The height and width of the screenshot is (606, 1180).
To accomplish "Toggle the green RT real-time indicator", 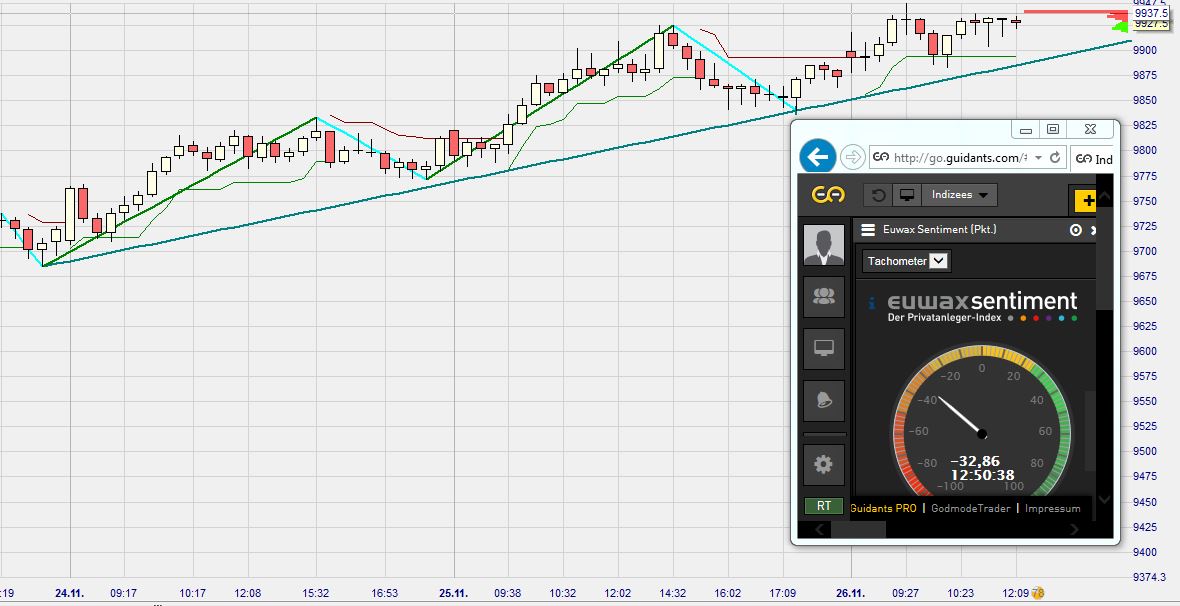I will pyautogui.click(x=822, y=506).
